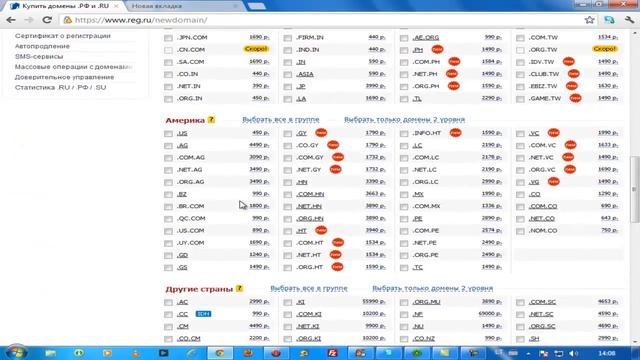Click the browser Forward arrow
The image size is (640, 360).
click(29, 20)
